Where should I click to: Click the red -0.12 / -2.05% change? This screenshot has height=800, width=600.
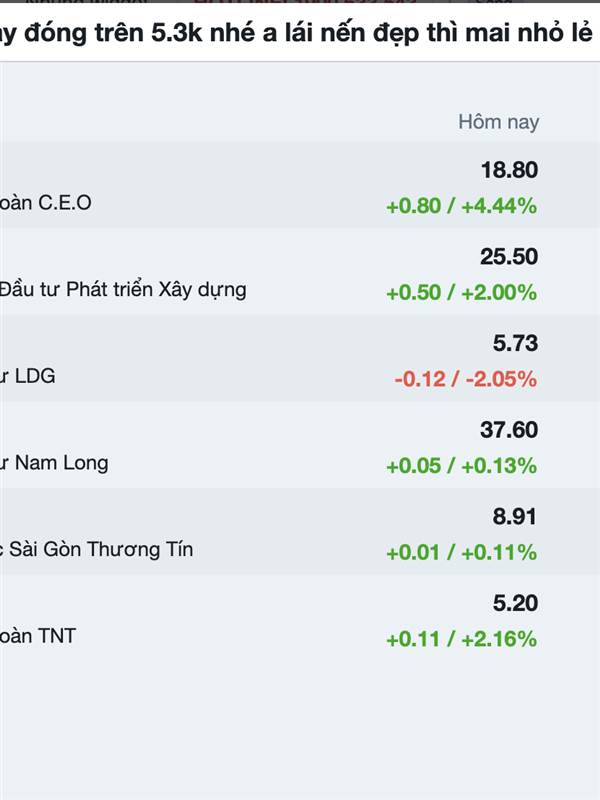tap(465, 379)
